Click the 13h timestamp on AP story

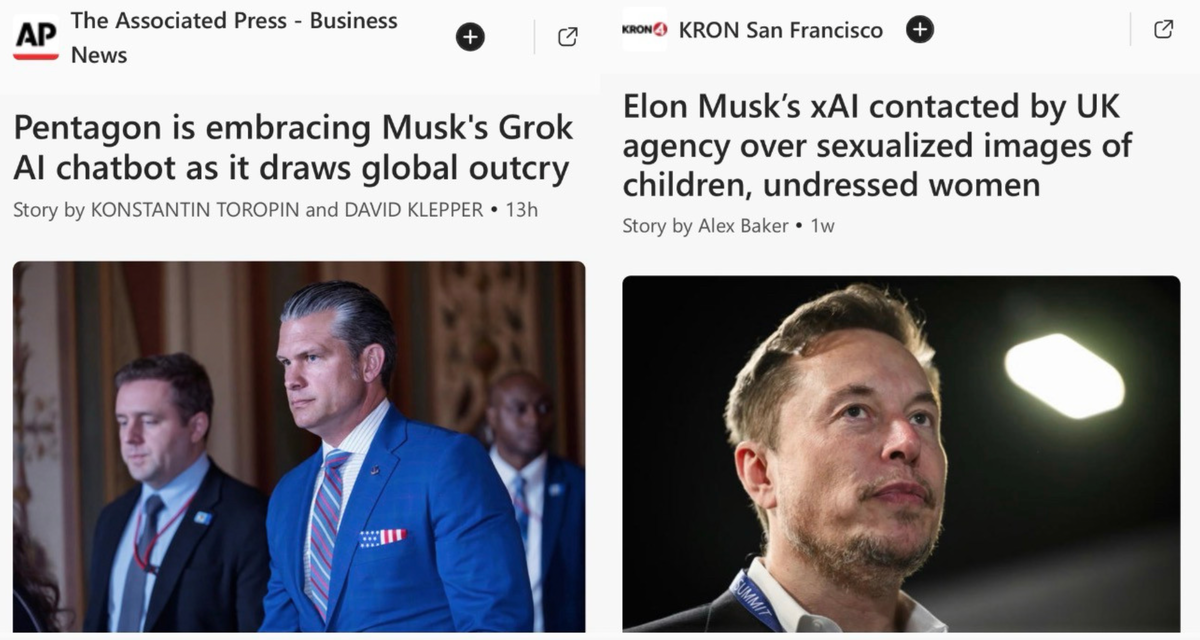tap(522, 211)
